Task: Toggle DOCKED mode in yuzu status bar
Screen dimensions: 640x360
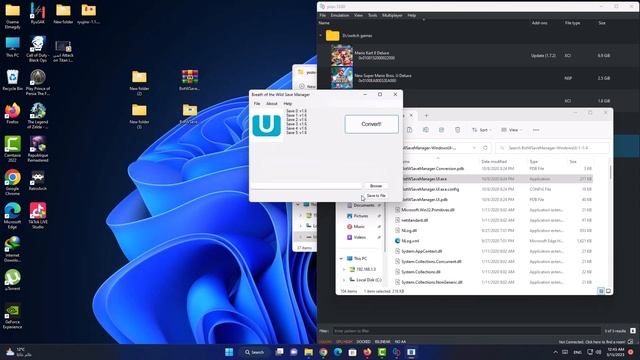Action: coord(363,342)
